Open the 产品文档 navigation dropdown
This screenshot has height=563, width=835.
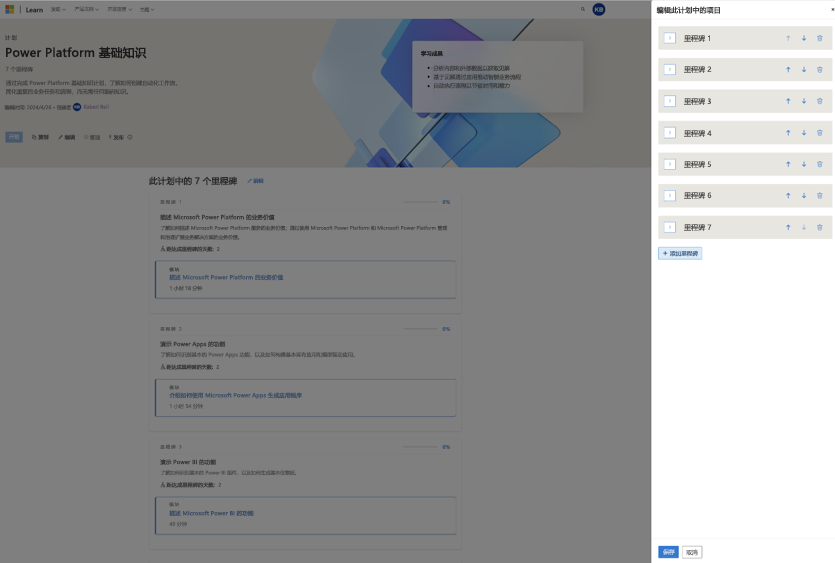(x=86, y=10)
